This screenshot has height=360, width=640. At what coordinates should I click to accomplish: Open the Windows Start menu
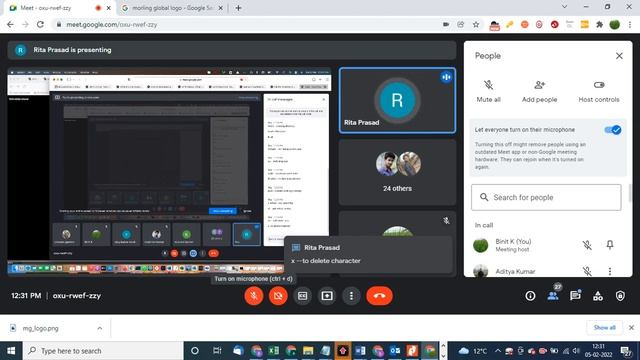tap(11, 351)
